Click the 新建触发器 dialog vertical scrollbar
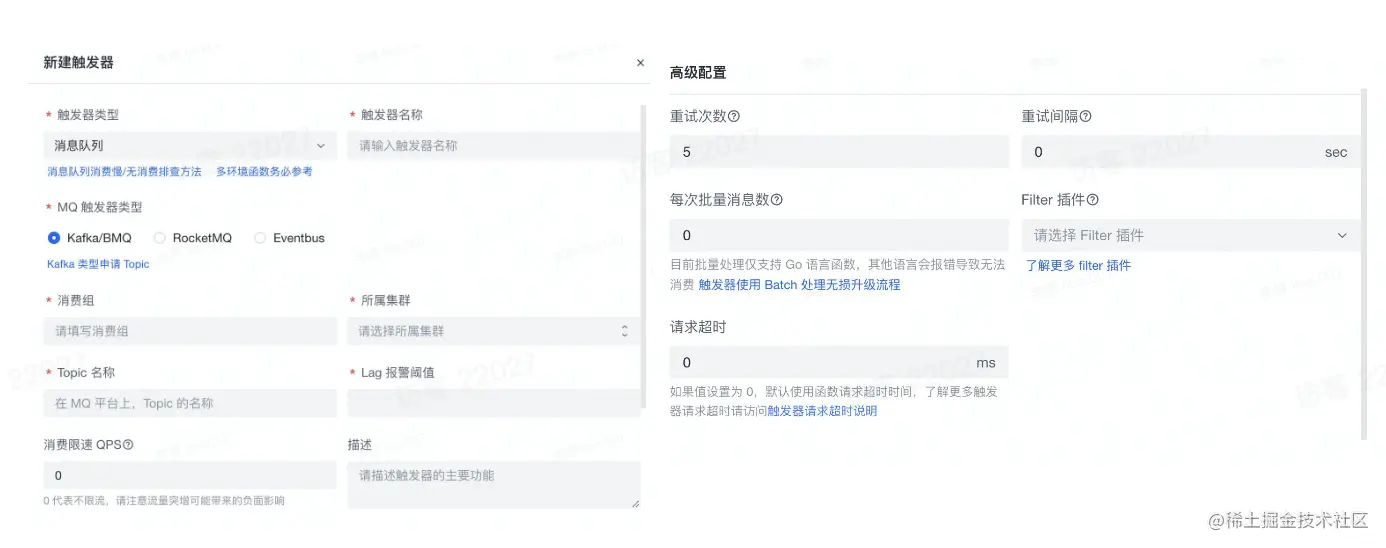This screenshot has height=548, width=1386. [x=643, y=255]
